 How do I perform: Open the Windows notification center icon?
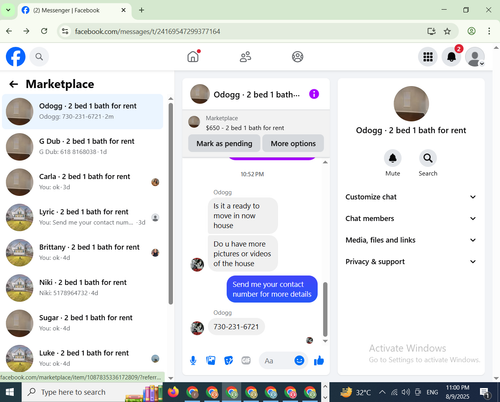(x=484, y=392)
